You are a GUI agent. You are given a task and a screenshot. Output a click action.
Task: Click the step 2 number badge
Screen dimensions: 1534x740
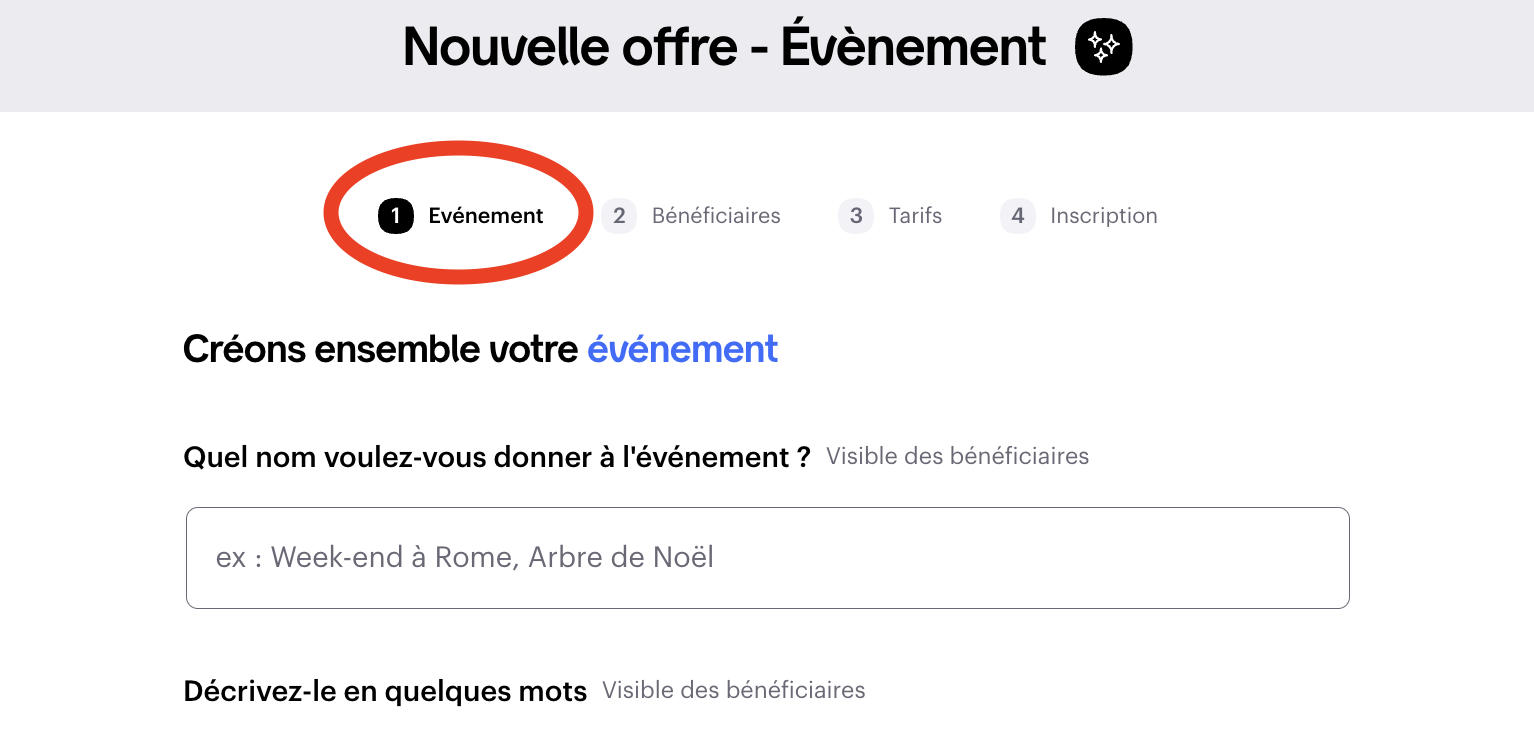[619, 216]
